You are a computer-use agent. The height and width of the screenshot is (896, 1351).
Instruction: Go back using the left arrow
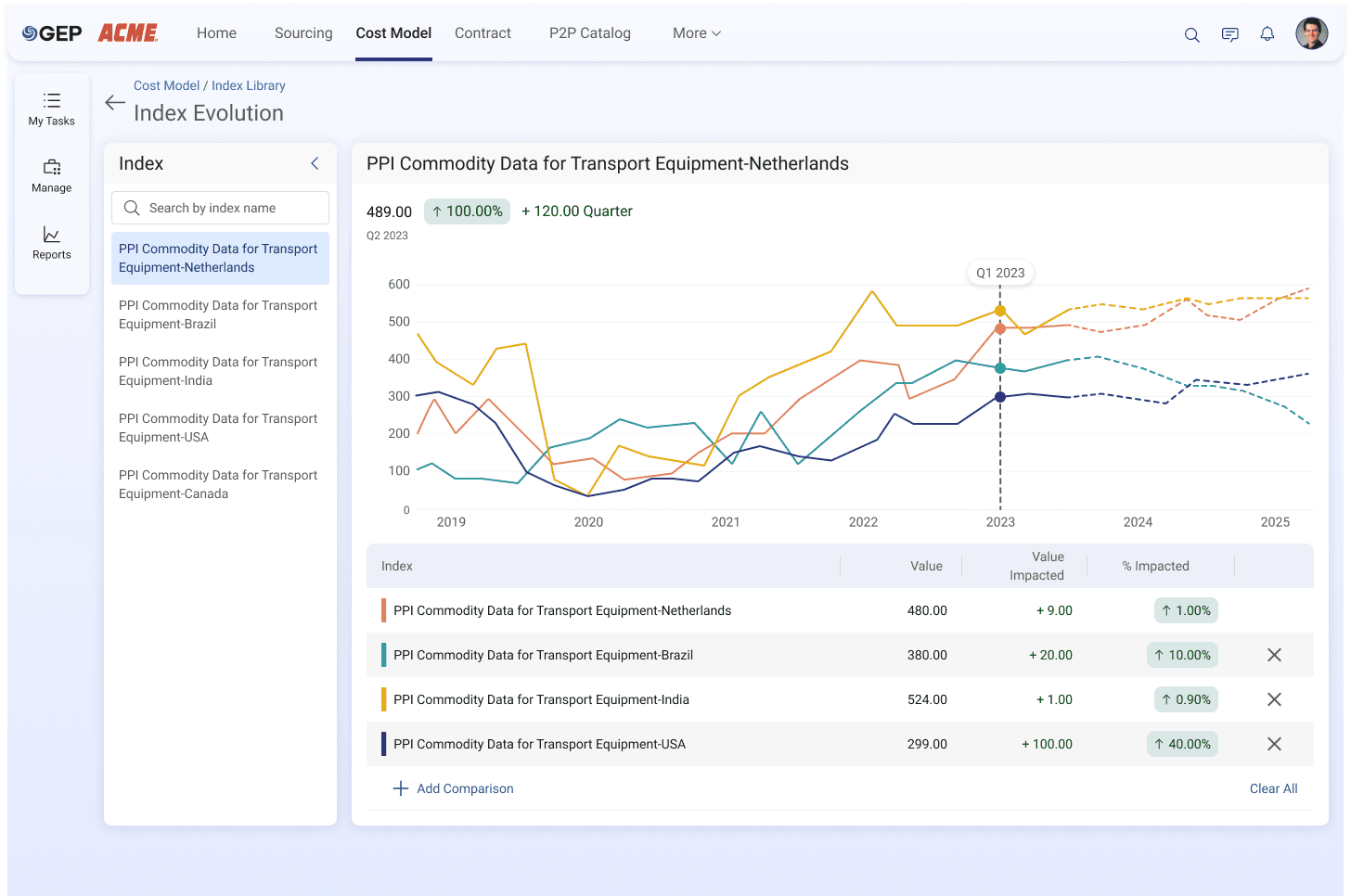tap(115, 103)
